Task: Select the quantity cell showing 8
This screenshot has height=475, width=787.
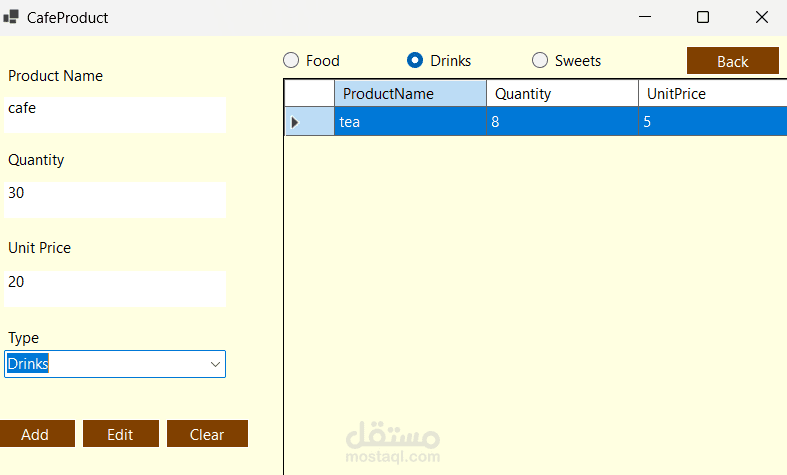Action: click(562, 122)
